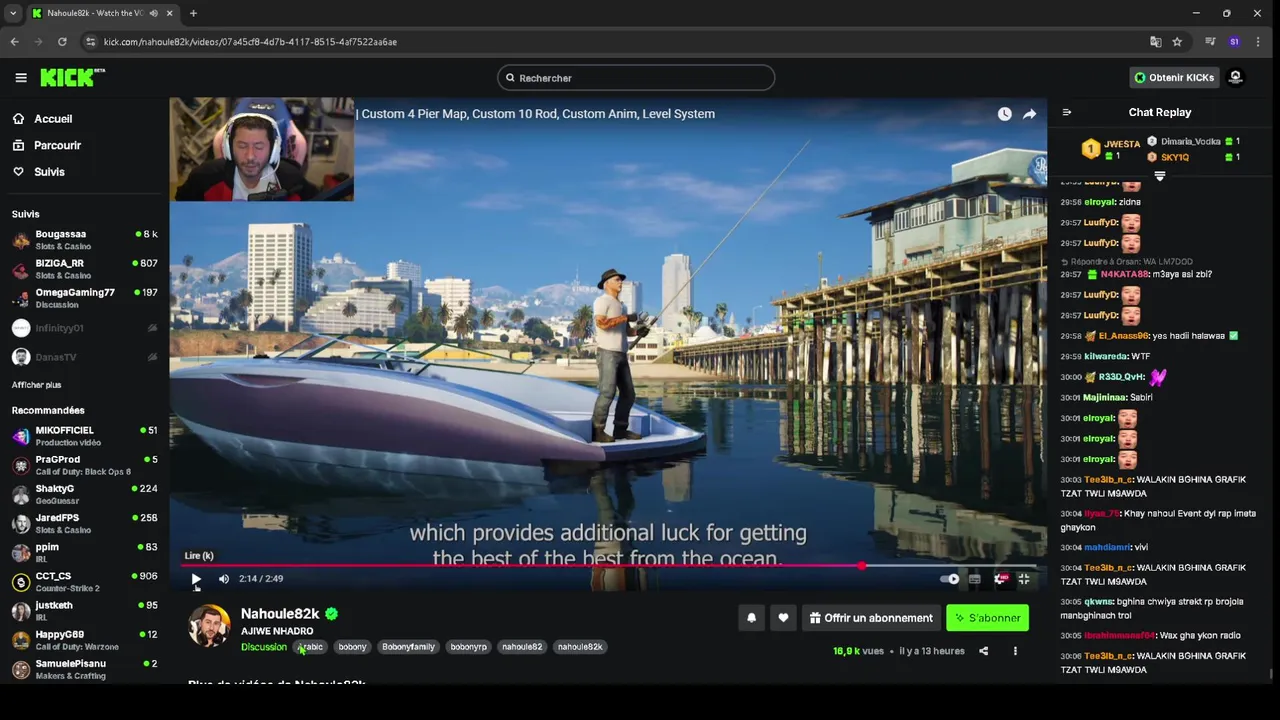Click the watch later clock icon

(1004, 114)
